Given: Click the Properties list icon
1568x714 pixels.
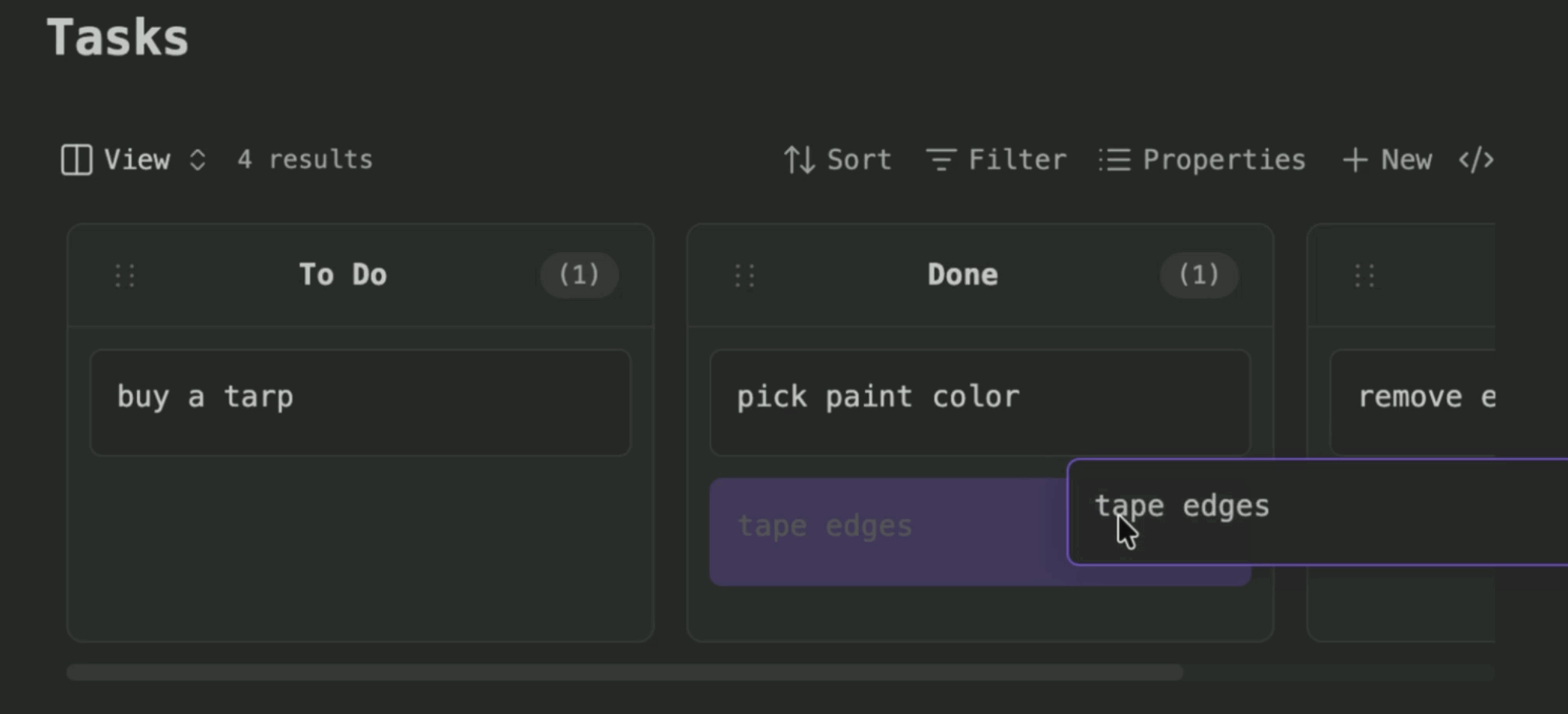Looking at the screenshot, I should click(1115, 160).
